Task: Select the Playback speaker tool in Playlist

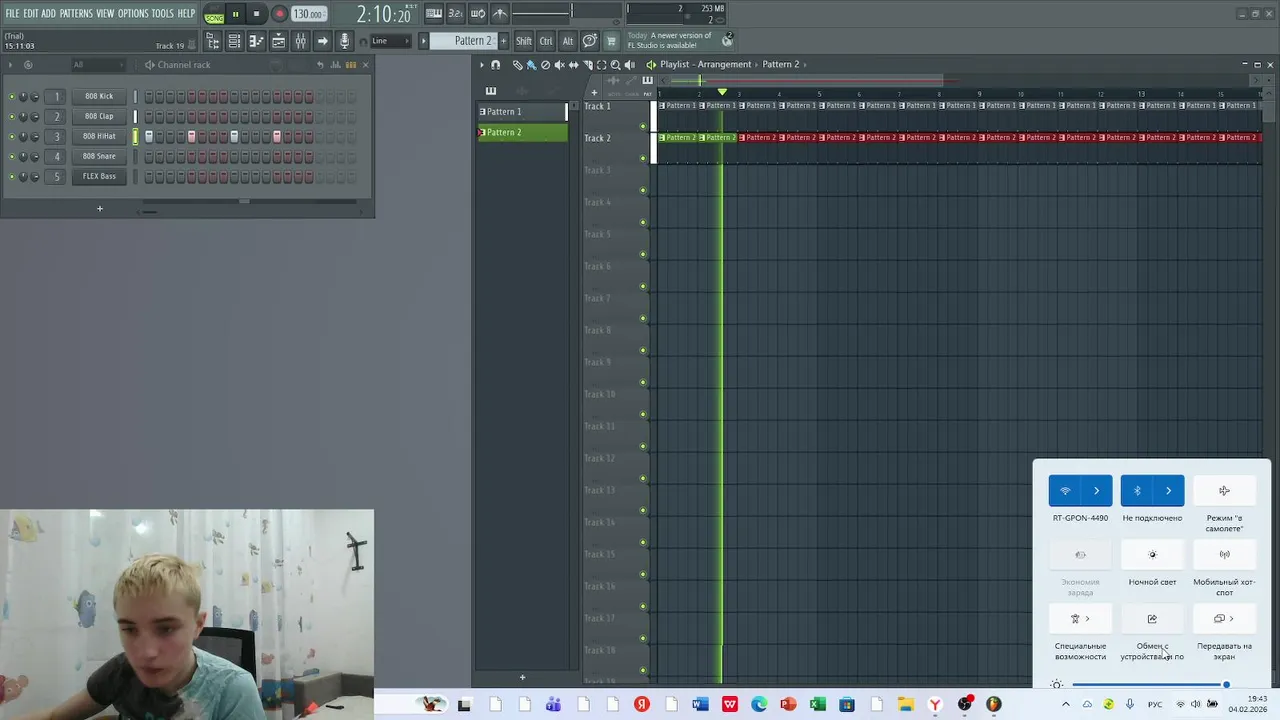Action: coord(629,64)
